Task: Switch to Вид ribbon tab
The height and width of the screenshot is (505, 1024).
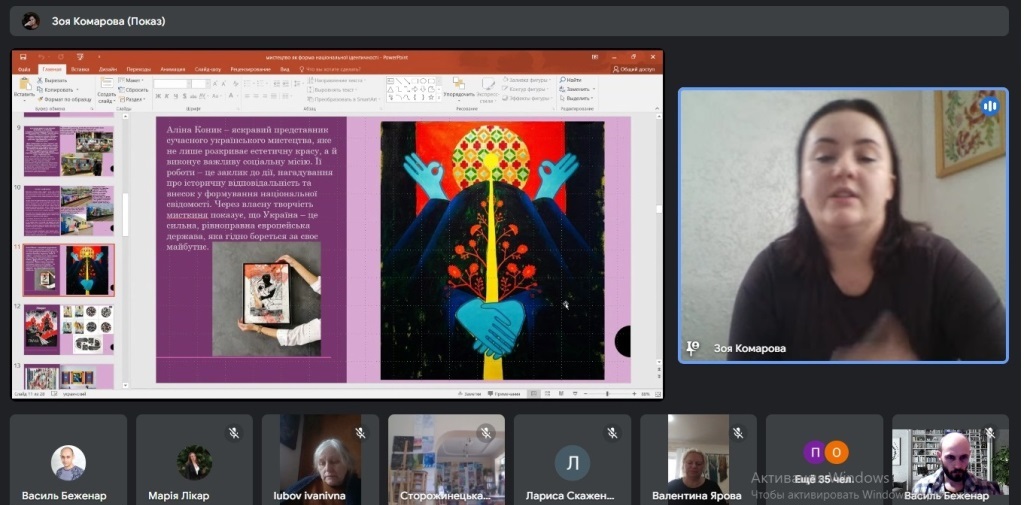Action: click(285, 69)
